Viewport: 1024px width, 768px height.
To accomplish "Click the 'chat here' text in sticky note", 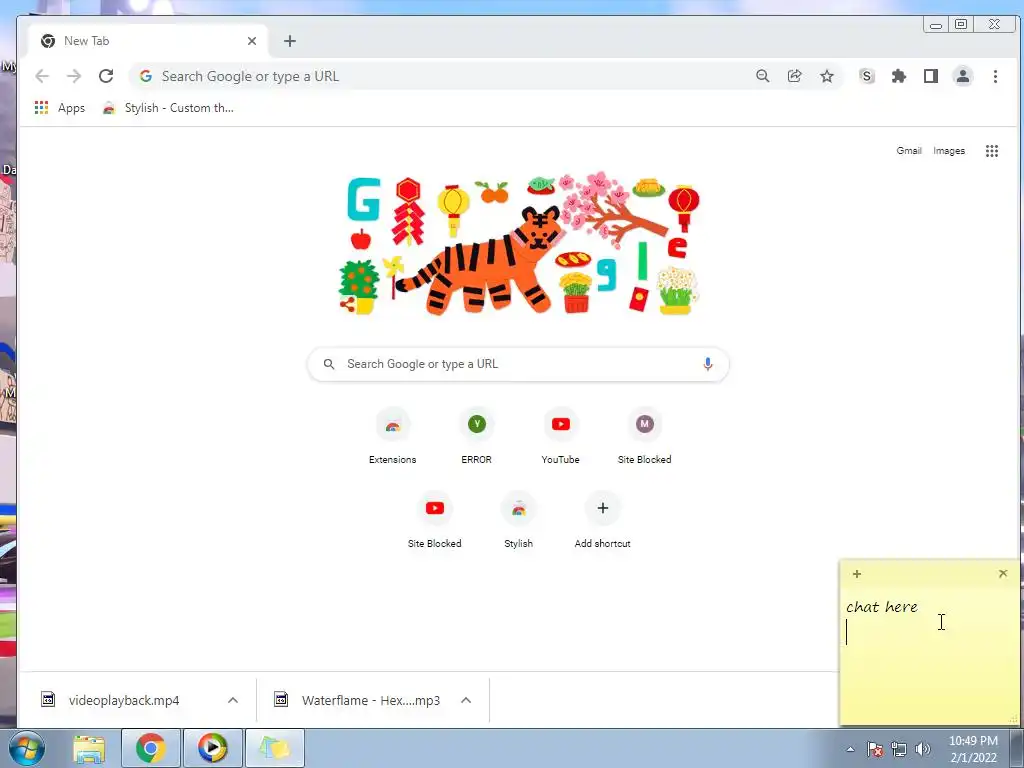I will pyautogui.click(x=882, y=607).
